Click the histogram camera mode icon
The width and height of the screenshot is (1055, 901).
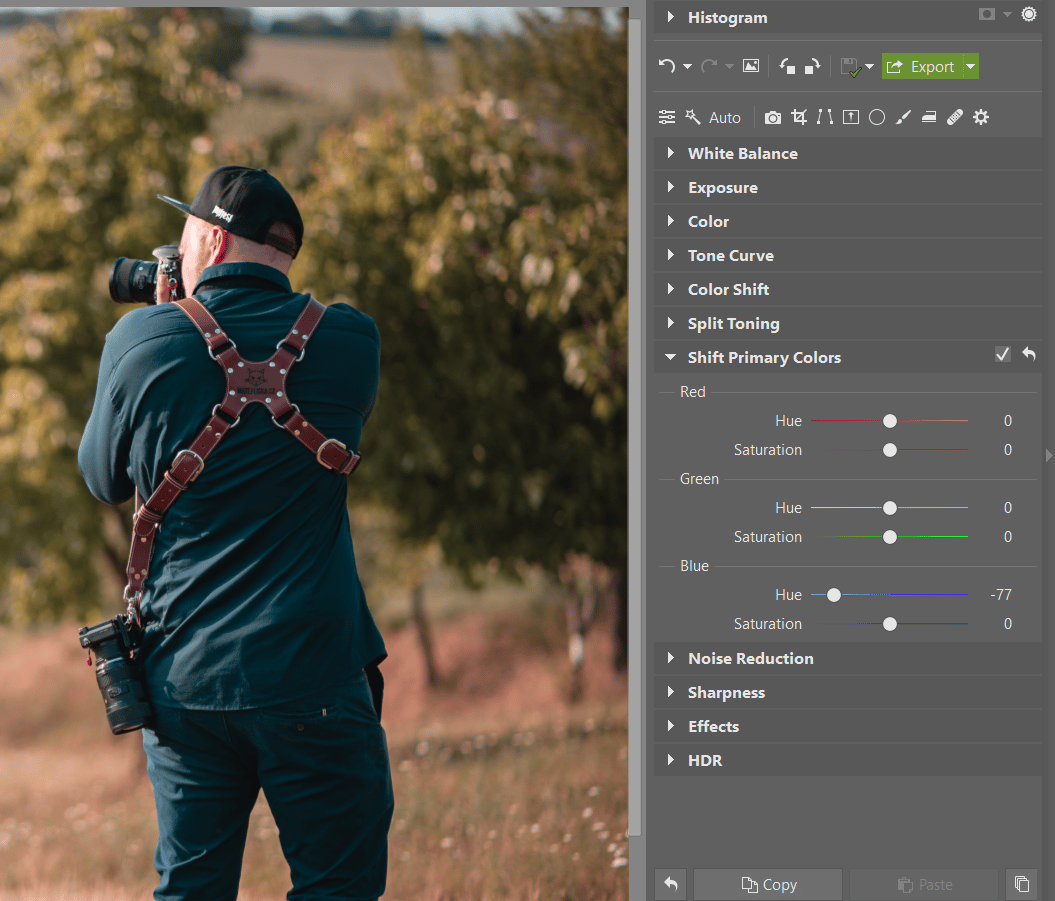click(987, 14)
